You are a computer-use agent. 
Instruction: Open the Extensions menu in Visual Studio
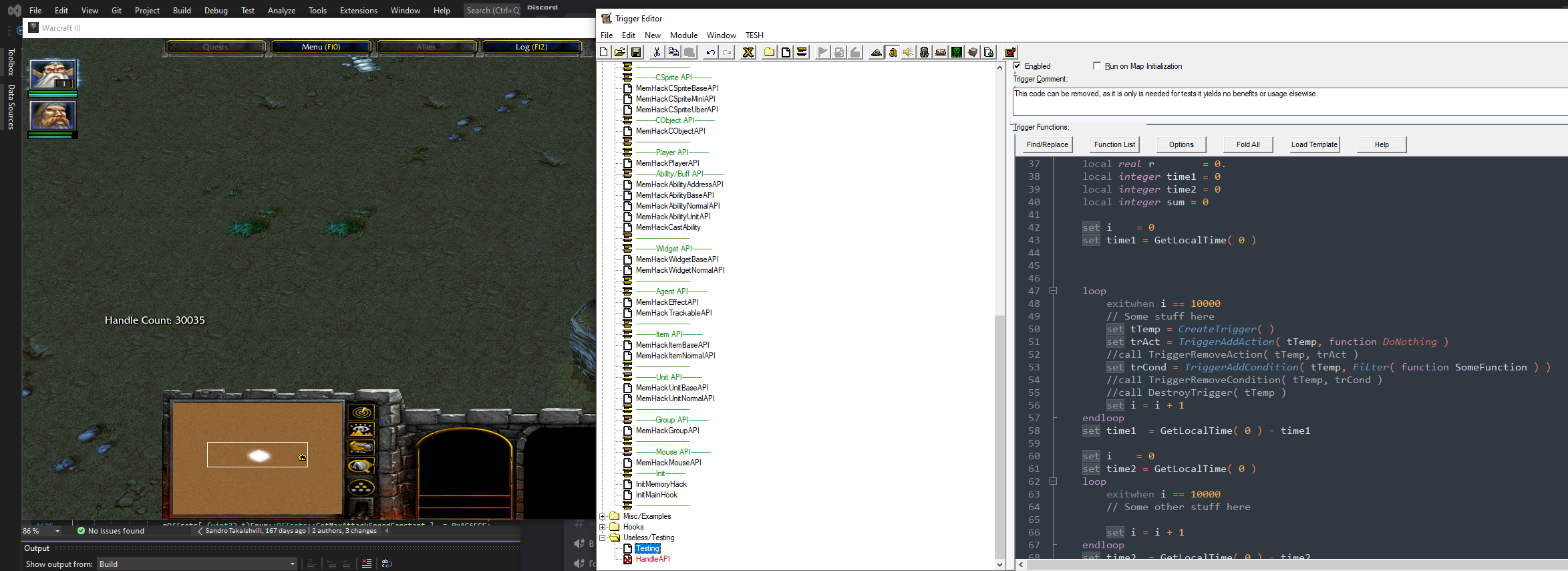tap(358, 11)
